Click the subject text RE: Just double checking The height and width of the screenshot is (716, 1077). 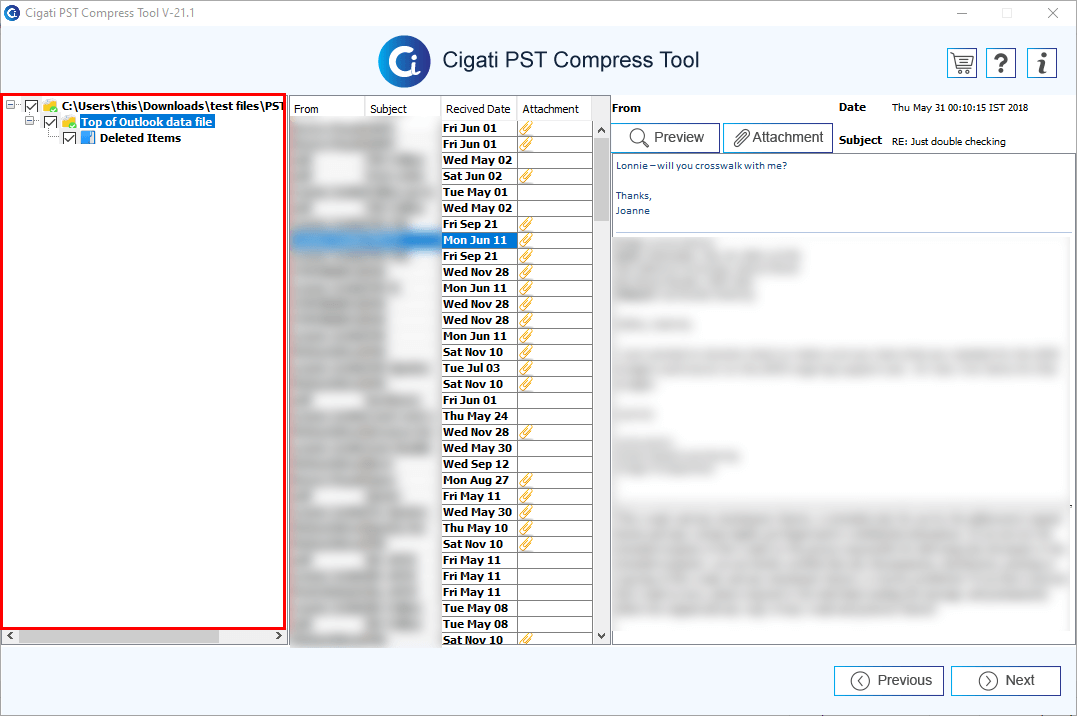pos(949,142)
